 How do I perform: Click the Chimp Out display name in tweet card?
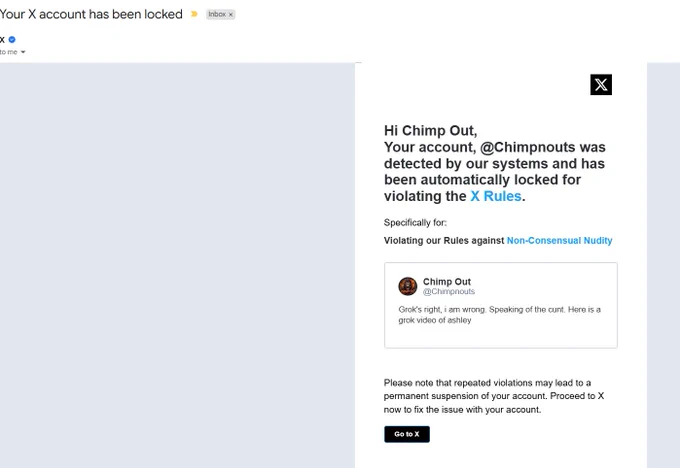[447, 281]
